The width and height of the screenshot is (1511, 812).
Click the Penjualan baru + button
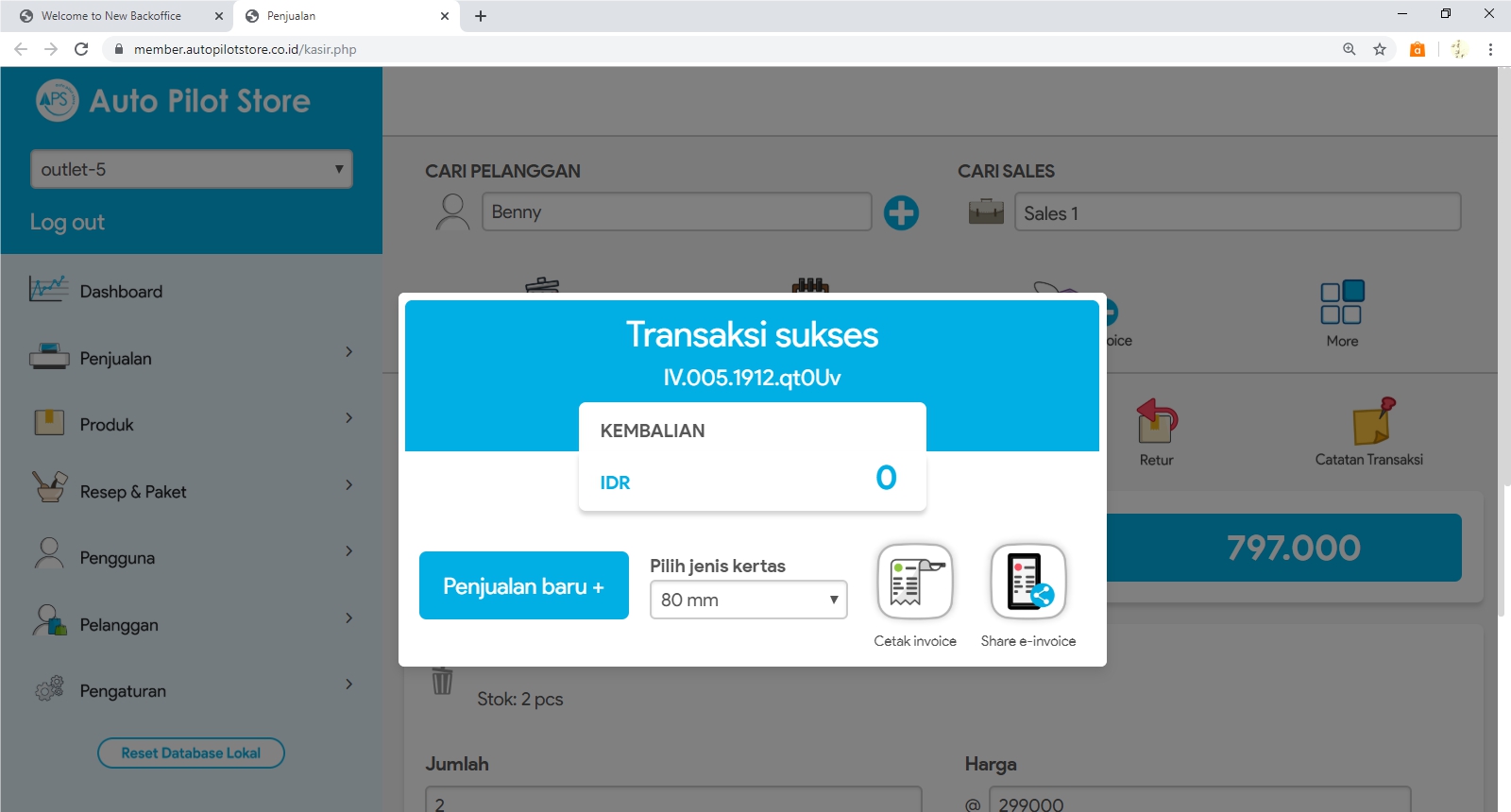coord(523,586)
